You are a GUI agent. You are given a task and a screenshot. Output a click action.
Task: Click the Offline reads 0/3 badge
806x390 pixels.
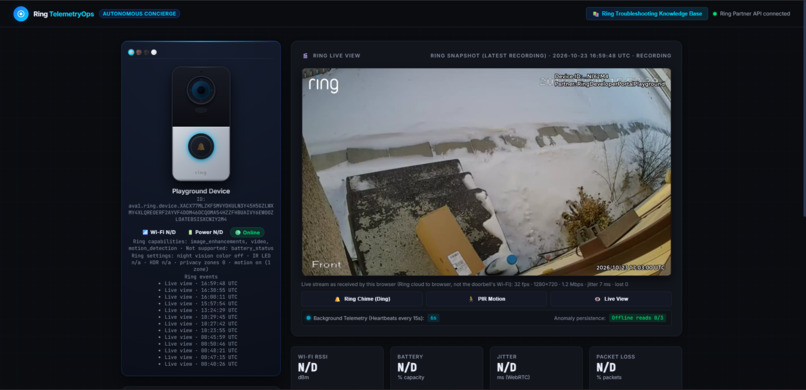[637, 318]
